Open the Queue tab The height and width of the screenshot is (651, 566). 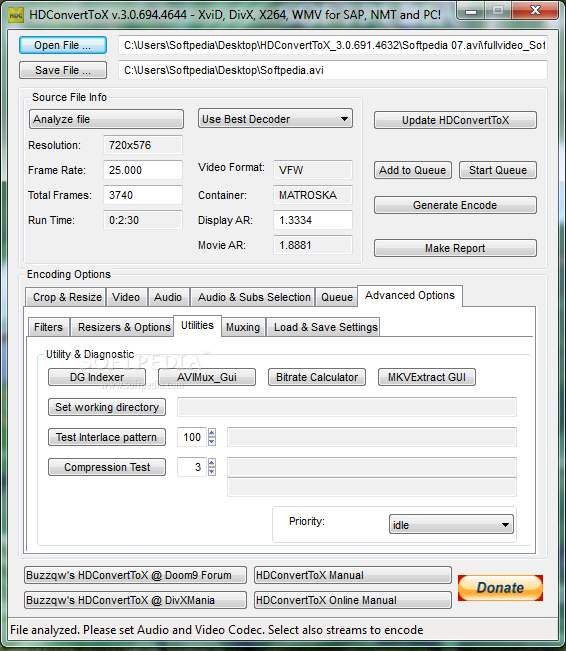pos(337,297)
